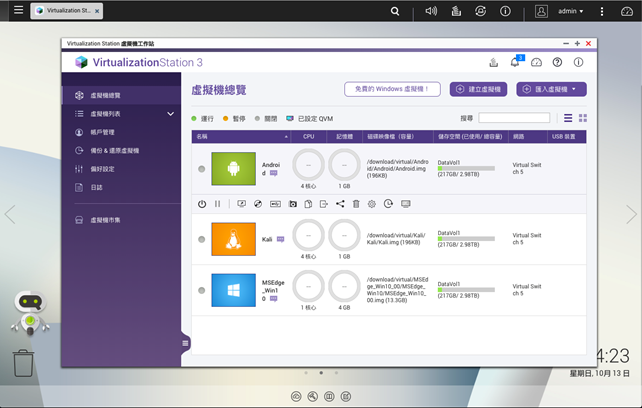Open the resource monitor gauge icon in app header
642x408 pixels.
536,62
